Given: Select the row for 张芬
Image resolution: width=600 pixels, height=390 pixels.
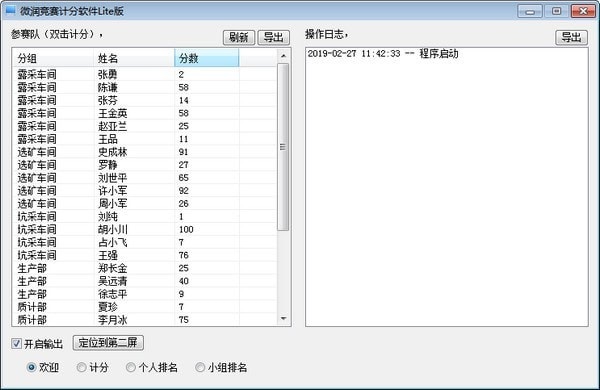Looking at the screenshot, I should tap(145, 100).
